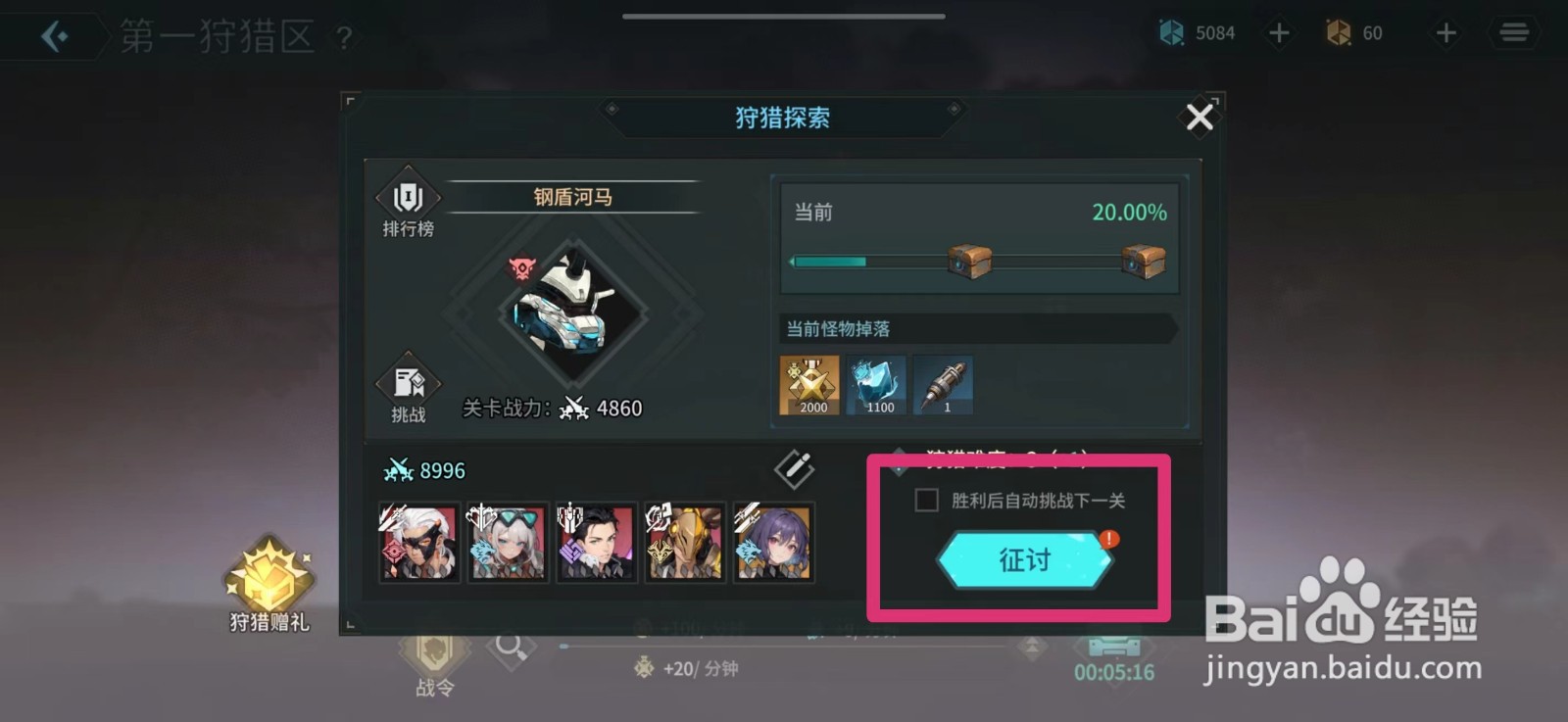This screenshot has height=722, width=1568.
Task: Open the first treasure chest on progress bar
Action: pyautogui.click(x=969, y=262)
